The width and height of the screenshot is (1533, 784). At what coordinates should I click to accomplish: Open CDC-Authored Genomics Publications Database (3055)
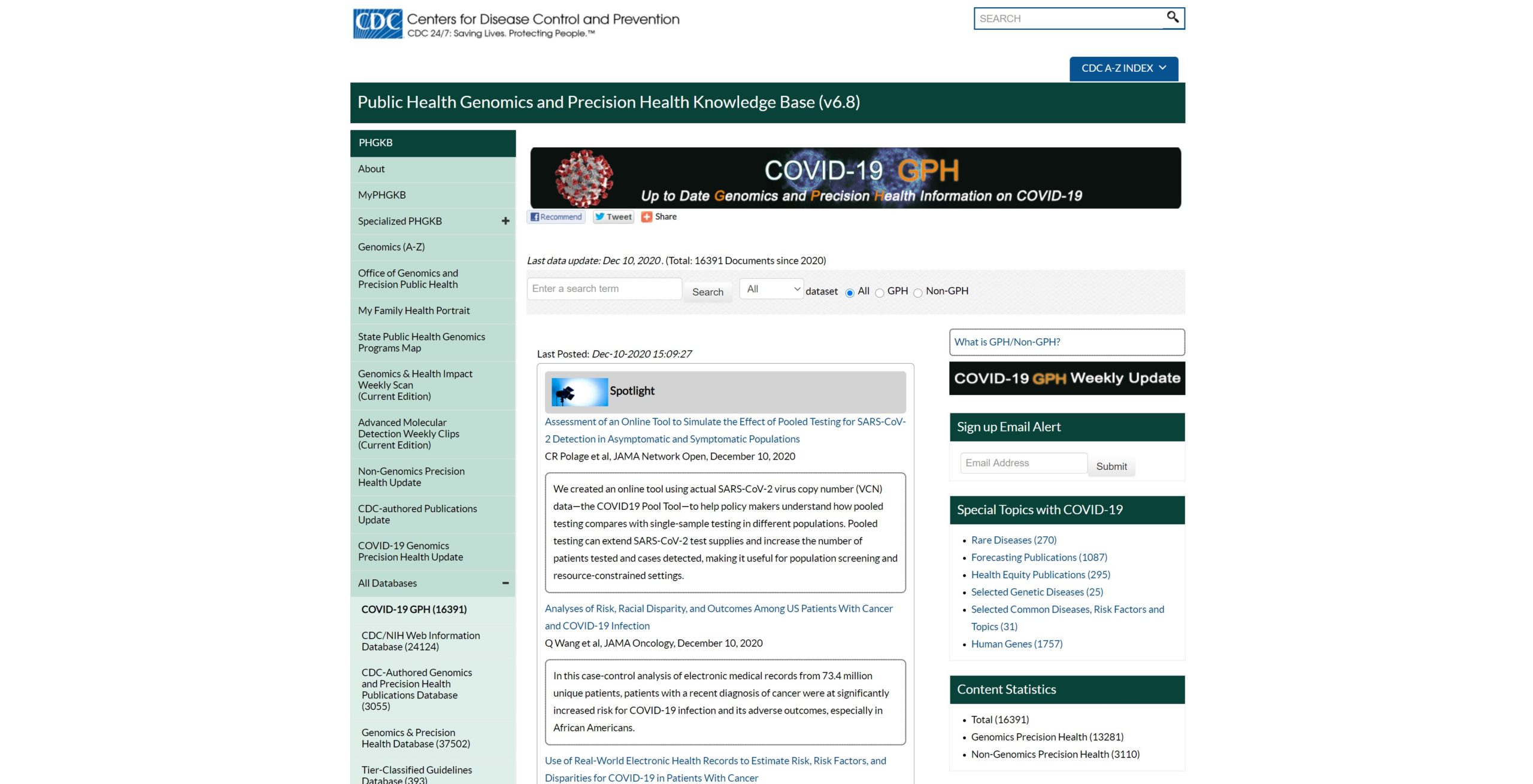click(x=433, y=689)
